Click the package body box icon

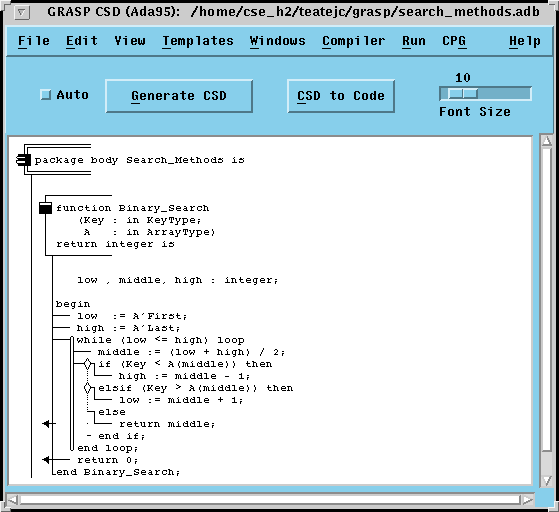(23, 160)
